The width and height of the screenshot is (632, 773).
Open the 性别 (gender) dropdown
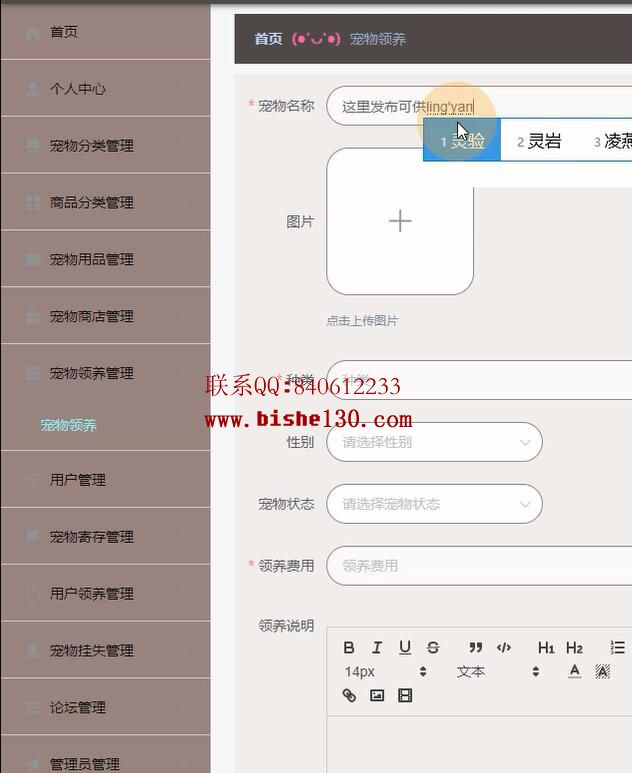click(x=434, y=442)
